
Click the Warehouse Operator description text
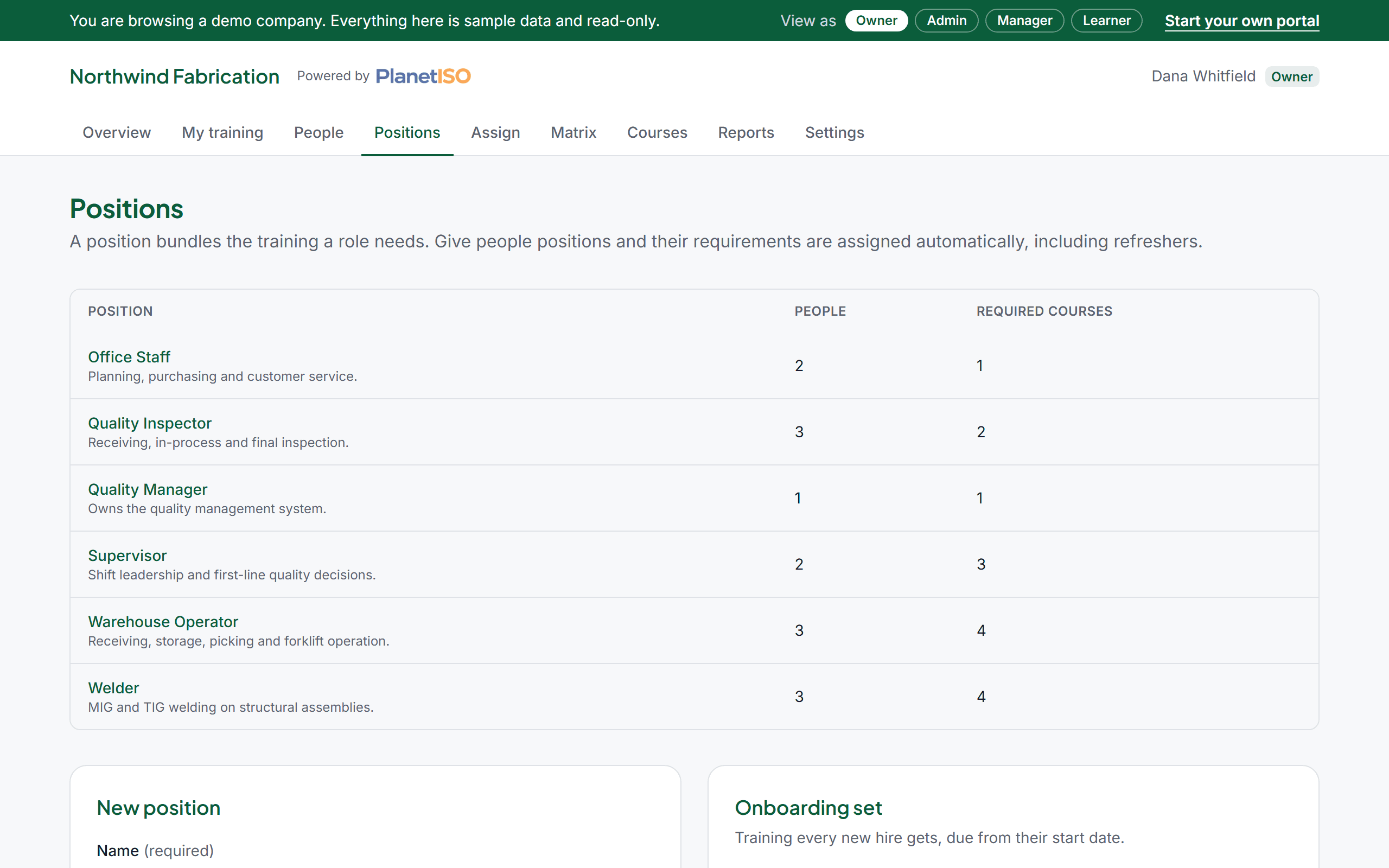tap(239, 641)
